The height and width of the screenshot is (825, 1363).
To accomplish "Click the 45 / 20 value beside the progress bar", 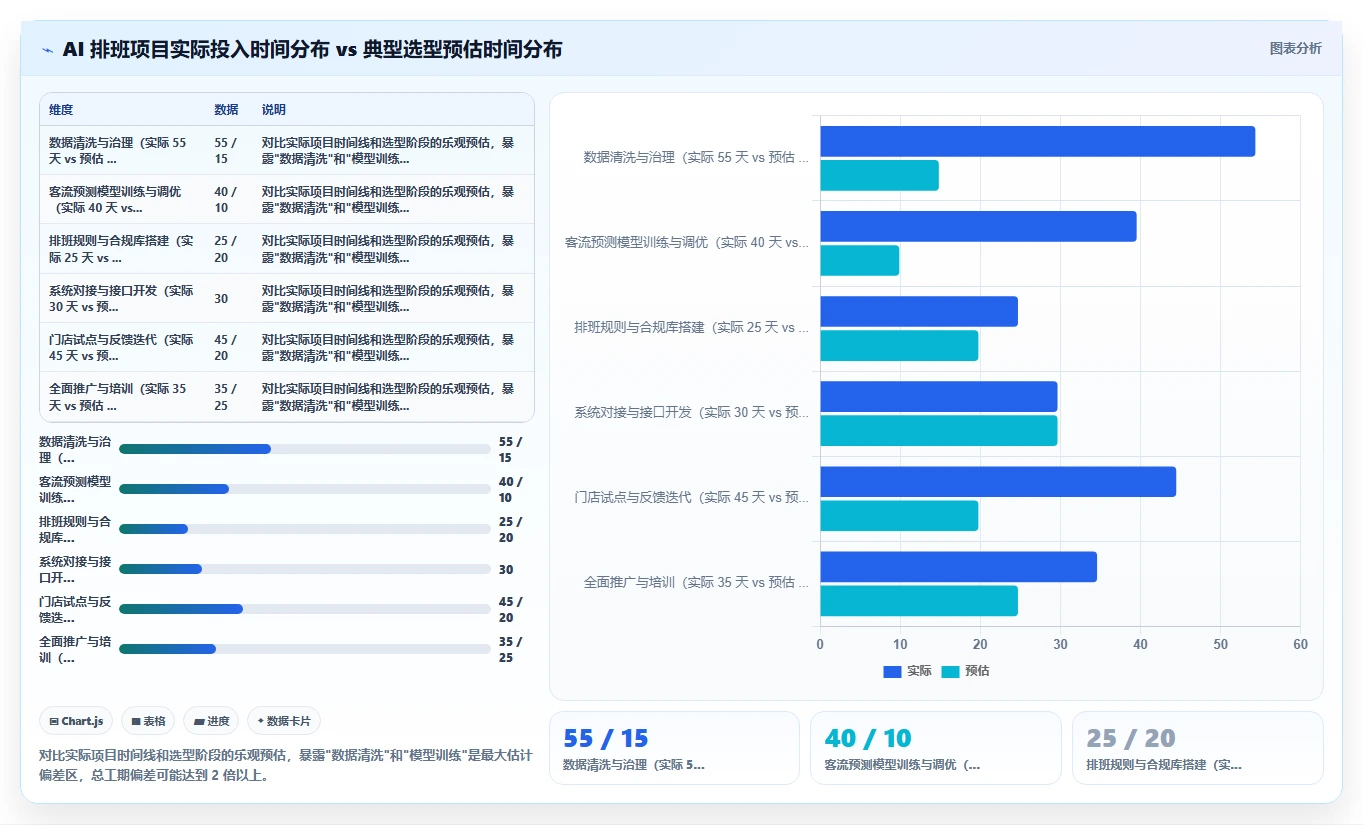I will click(x=511, y=609).
